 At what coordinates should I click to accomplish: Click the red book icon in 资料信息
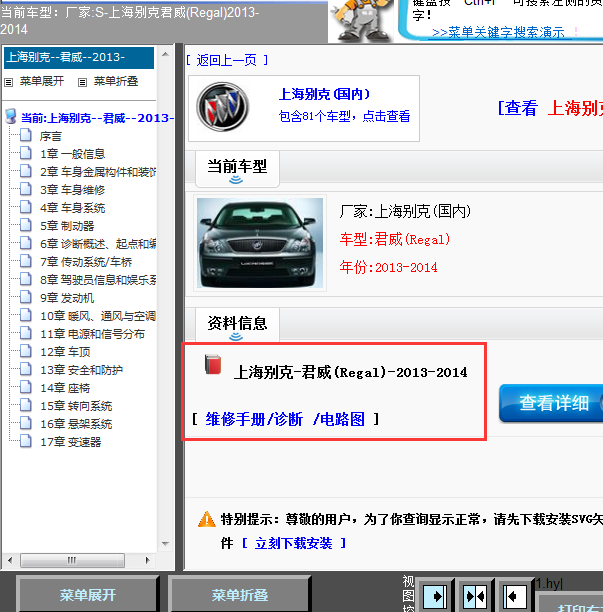[x=213, y=365]
